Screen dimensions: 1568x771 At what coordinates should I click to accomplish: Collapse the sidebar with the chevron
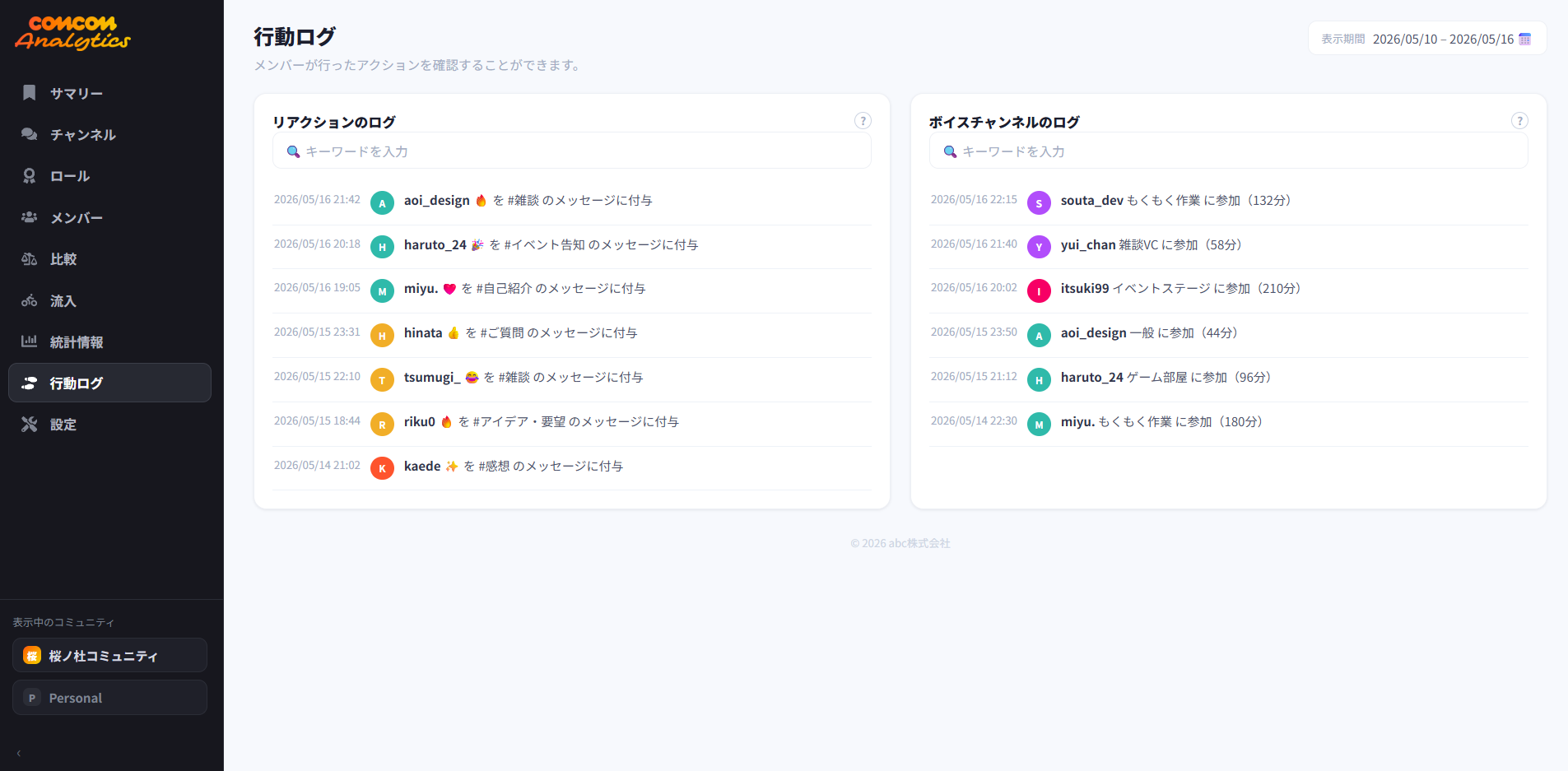coord(19,753)
